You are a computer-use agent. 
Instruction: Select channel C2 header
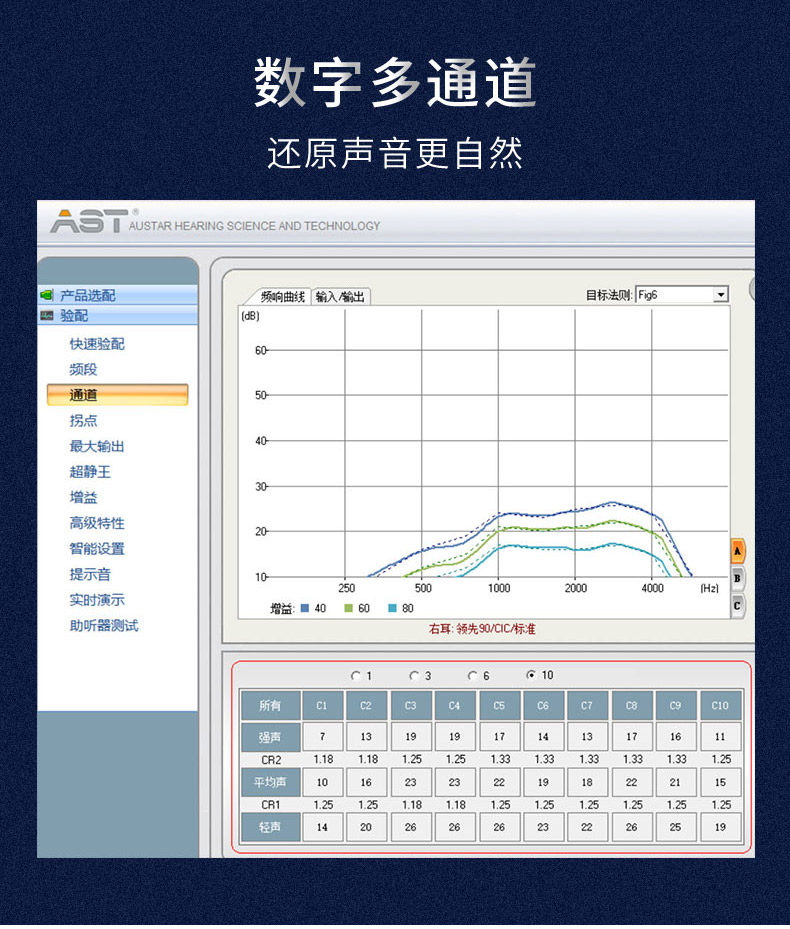tap(366, 705)
